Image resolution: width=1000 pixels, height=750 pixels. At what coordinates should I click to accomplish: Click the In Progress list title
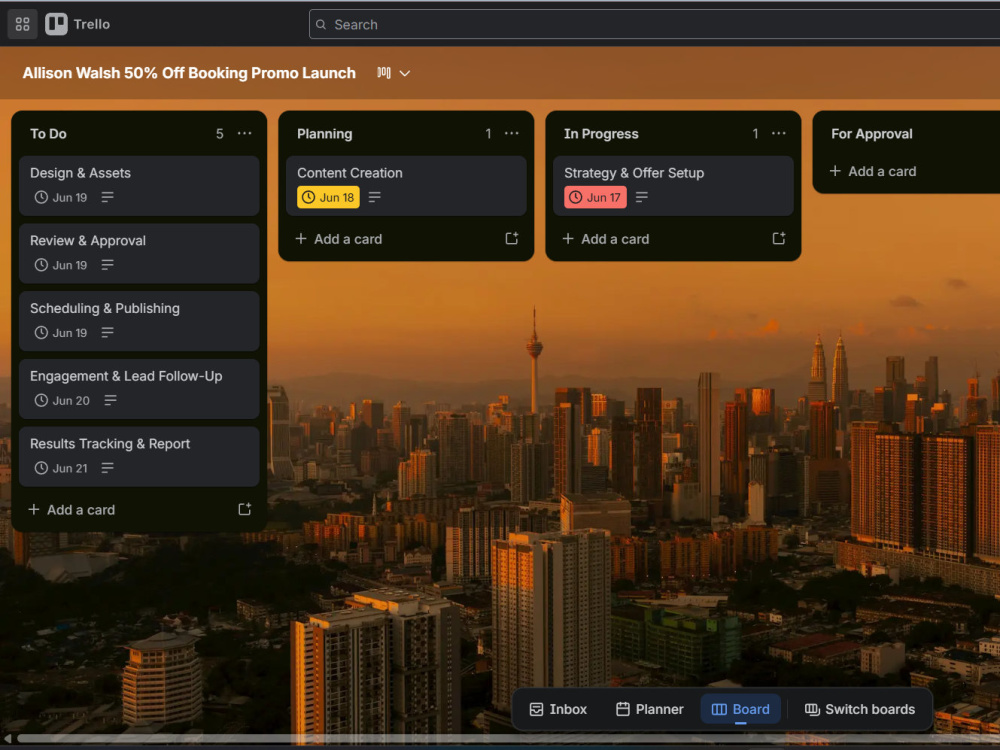pyautogui.click(x=601, y=134)
